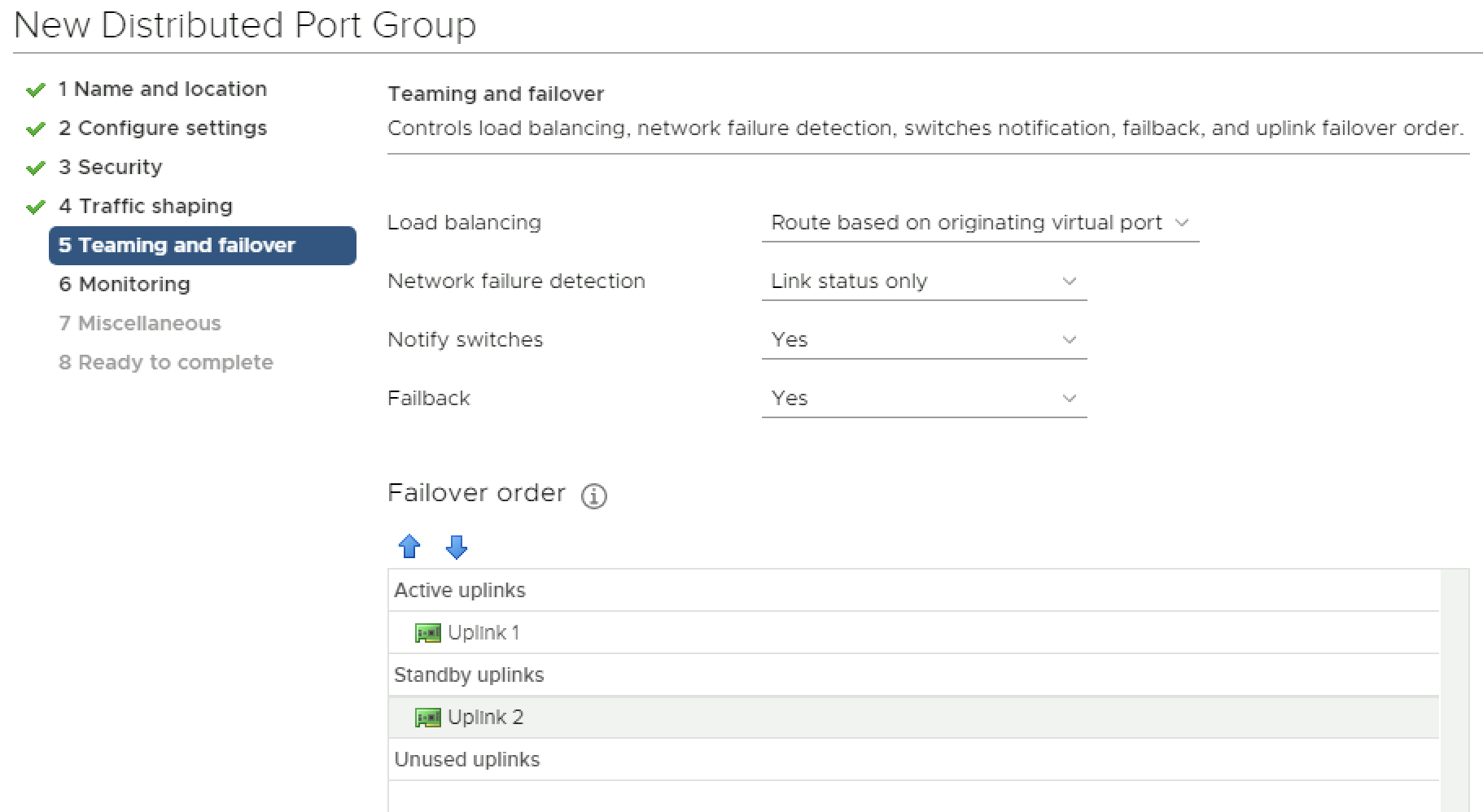The image size is (1483, 812).
Task: Jump to step 6 Monitoring
Action: pyautogui.click(x=124, y=285)
